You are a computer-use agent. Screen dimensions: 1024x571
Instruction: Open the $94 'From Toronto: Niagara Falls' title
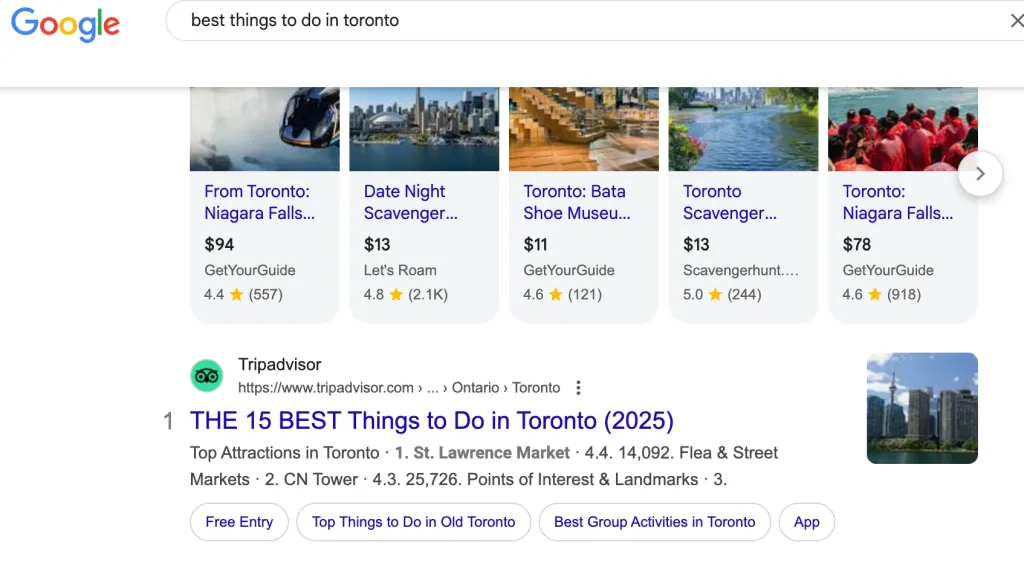259,202
